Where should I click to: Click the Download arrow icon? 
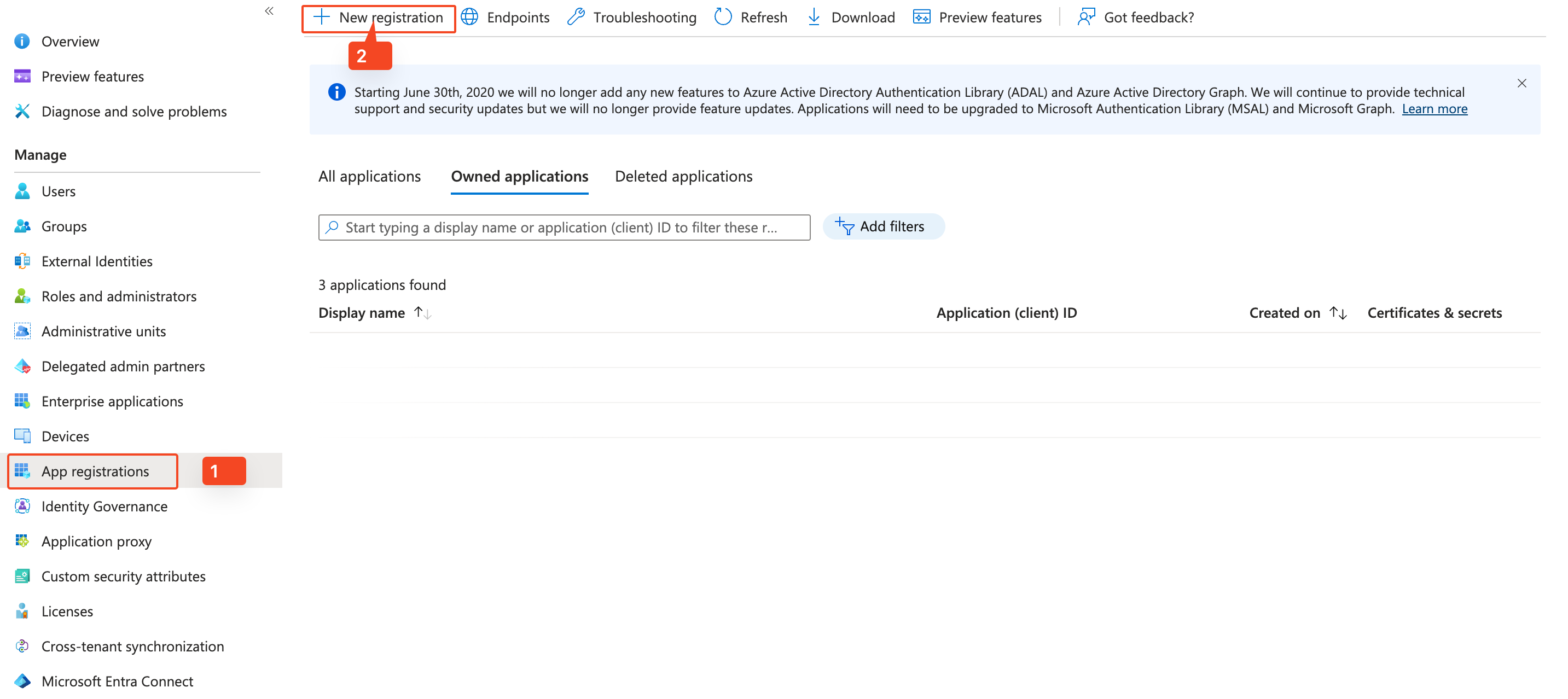814,17
